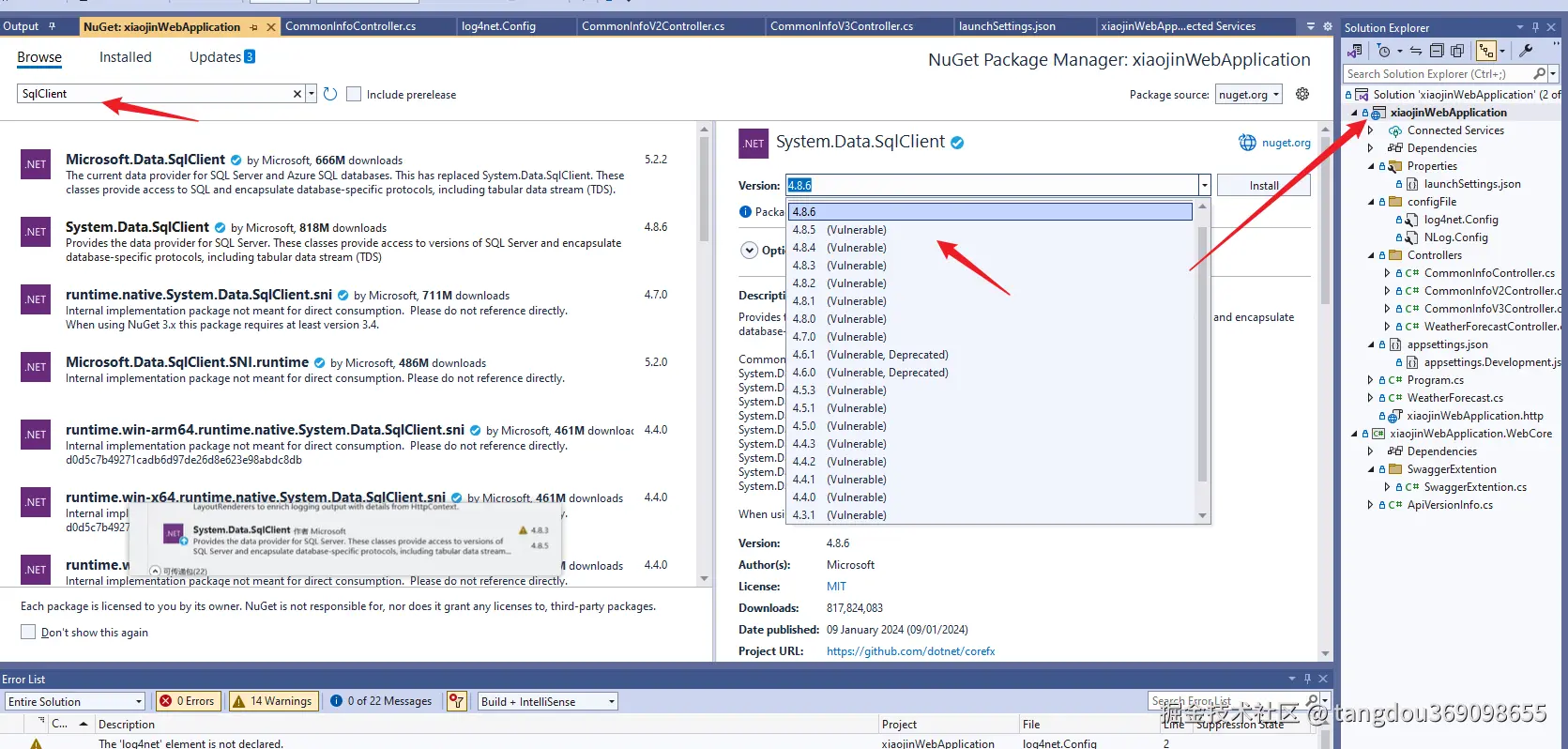Click Show All Files in Solution Explorer
Viewport: 1568px width, 749px height.
pyautogui.click(x=1457, y=51)
